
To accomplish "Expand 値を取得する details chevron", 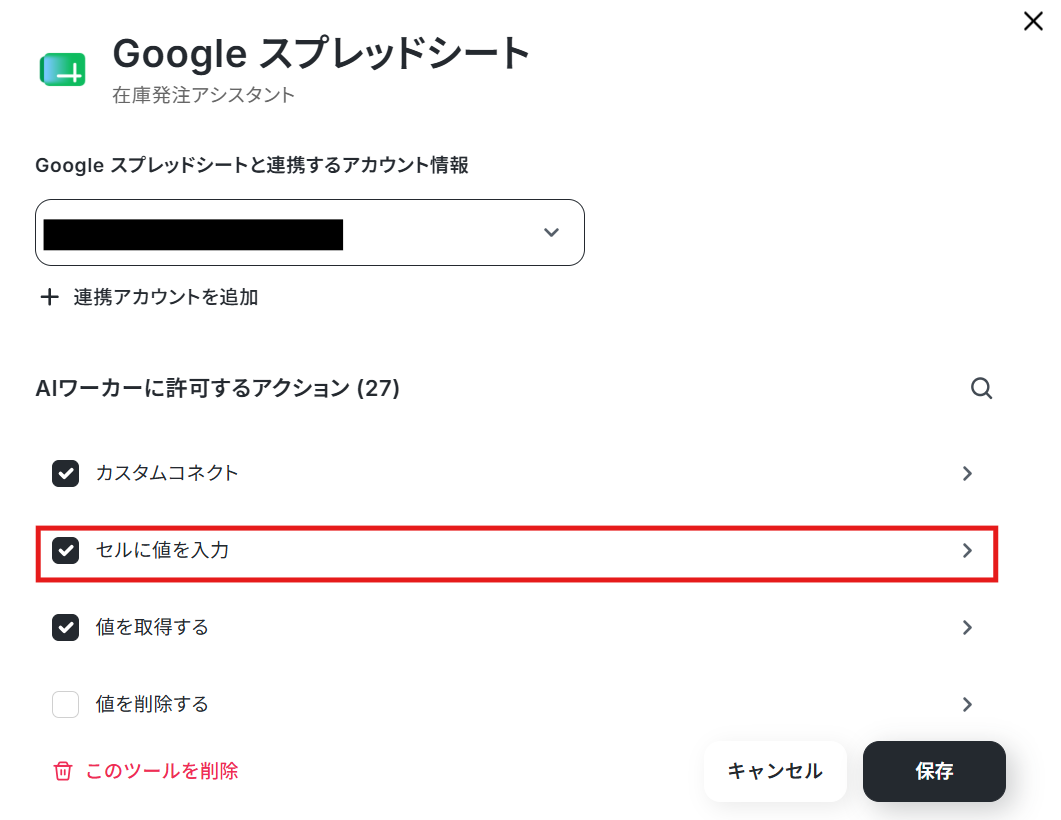I will [968, 628].
